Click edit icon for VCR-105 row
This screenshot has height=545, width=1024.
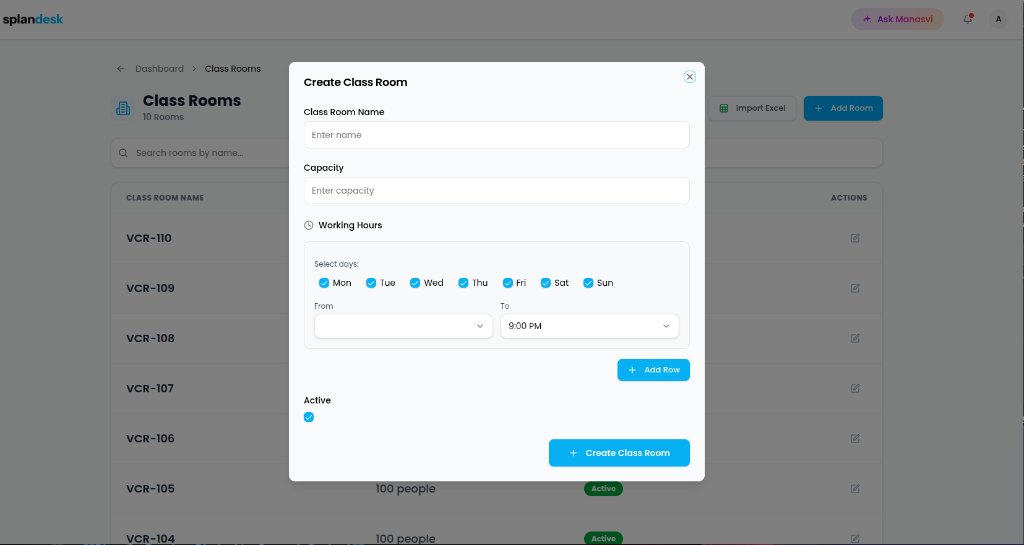click(x=855, y=488)
